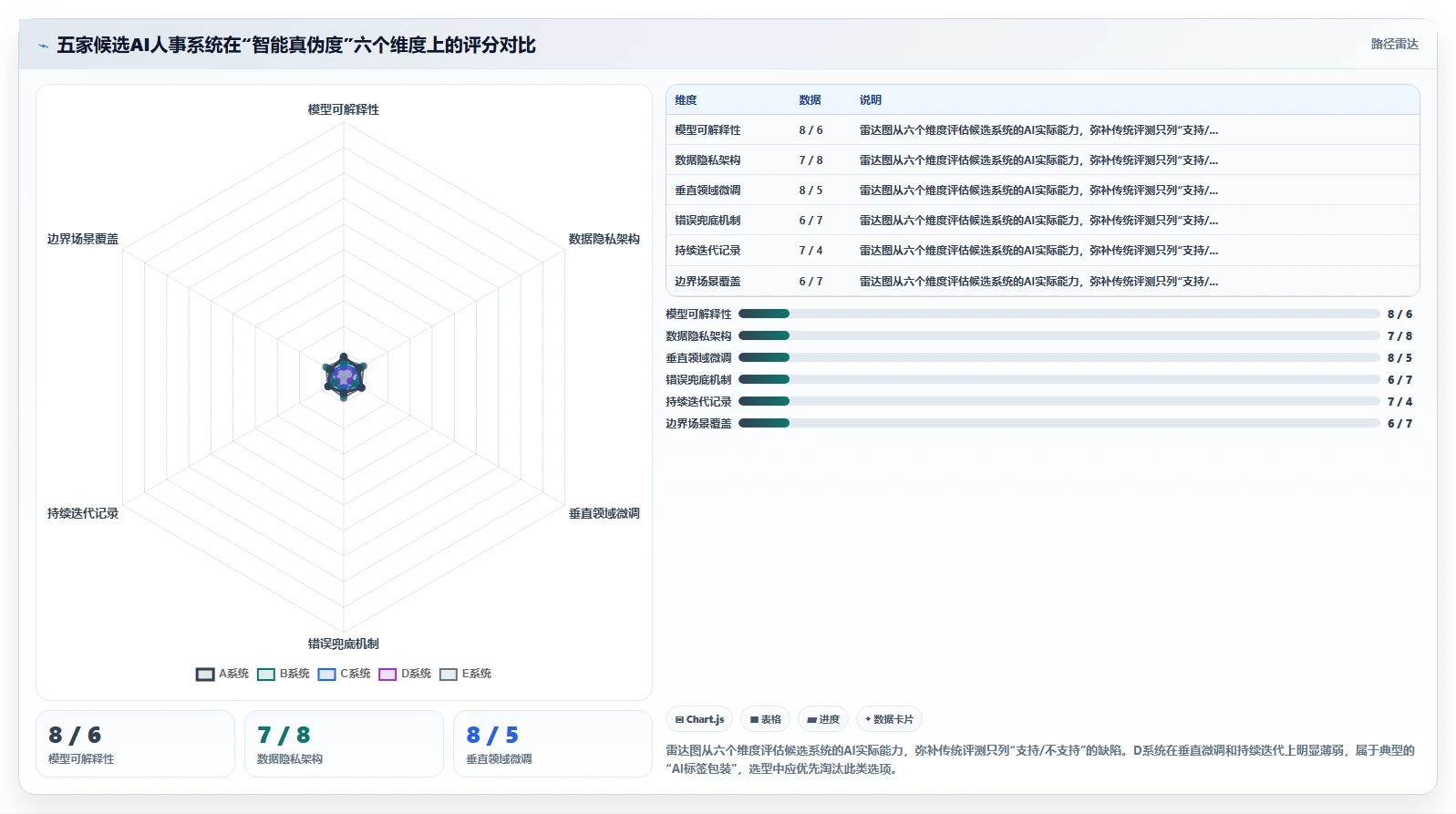Select the 模型可解释性 table row cell
1456x814 pixels.
[707, 130]
